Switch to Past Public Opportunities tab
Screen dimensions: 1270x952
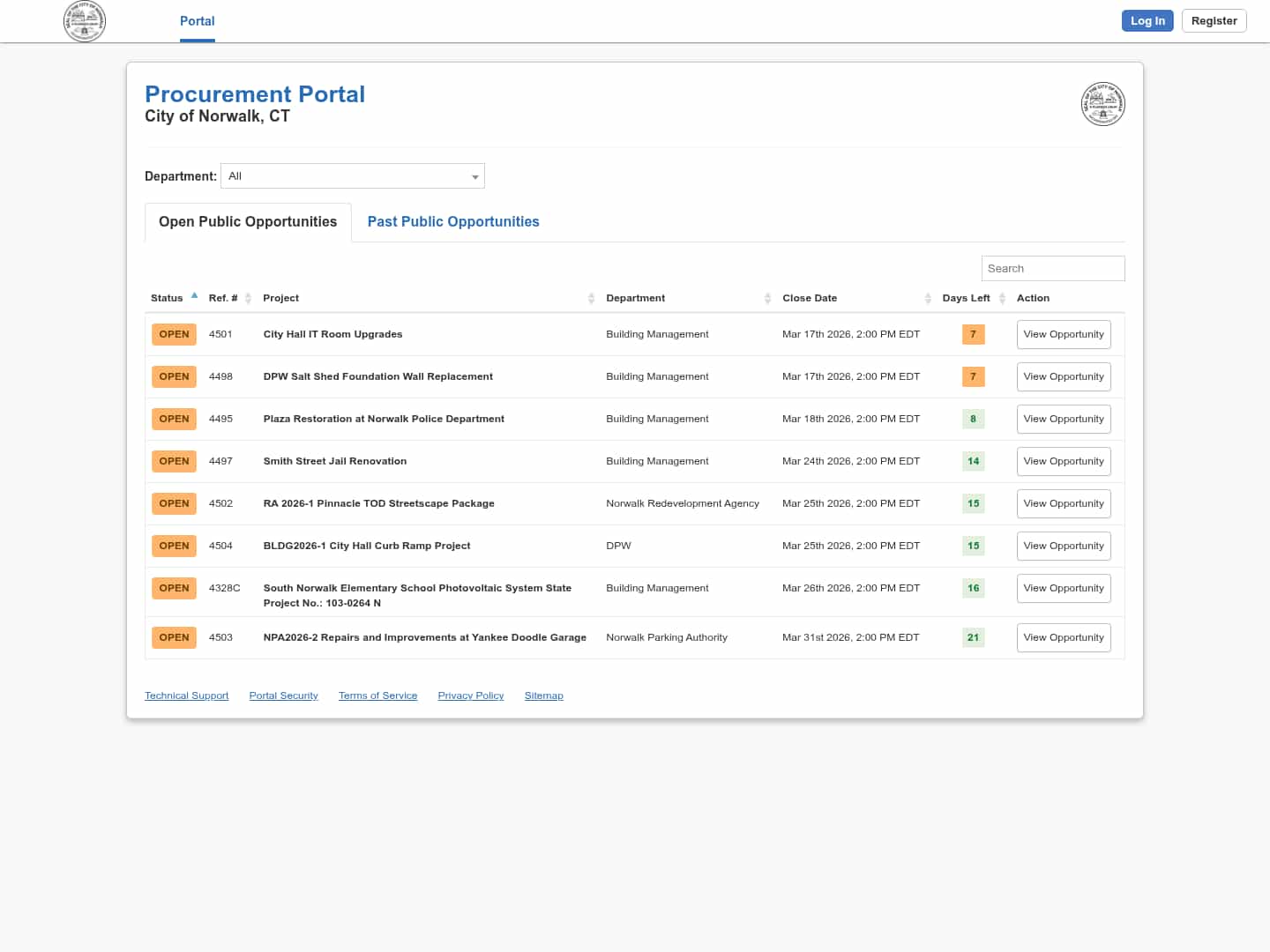click(x=453, y=222)
